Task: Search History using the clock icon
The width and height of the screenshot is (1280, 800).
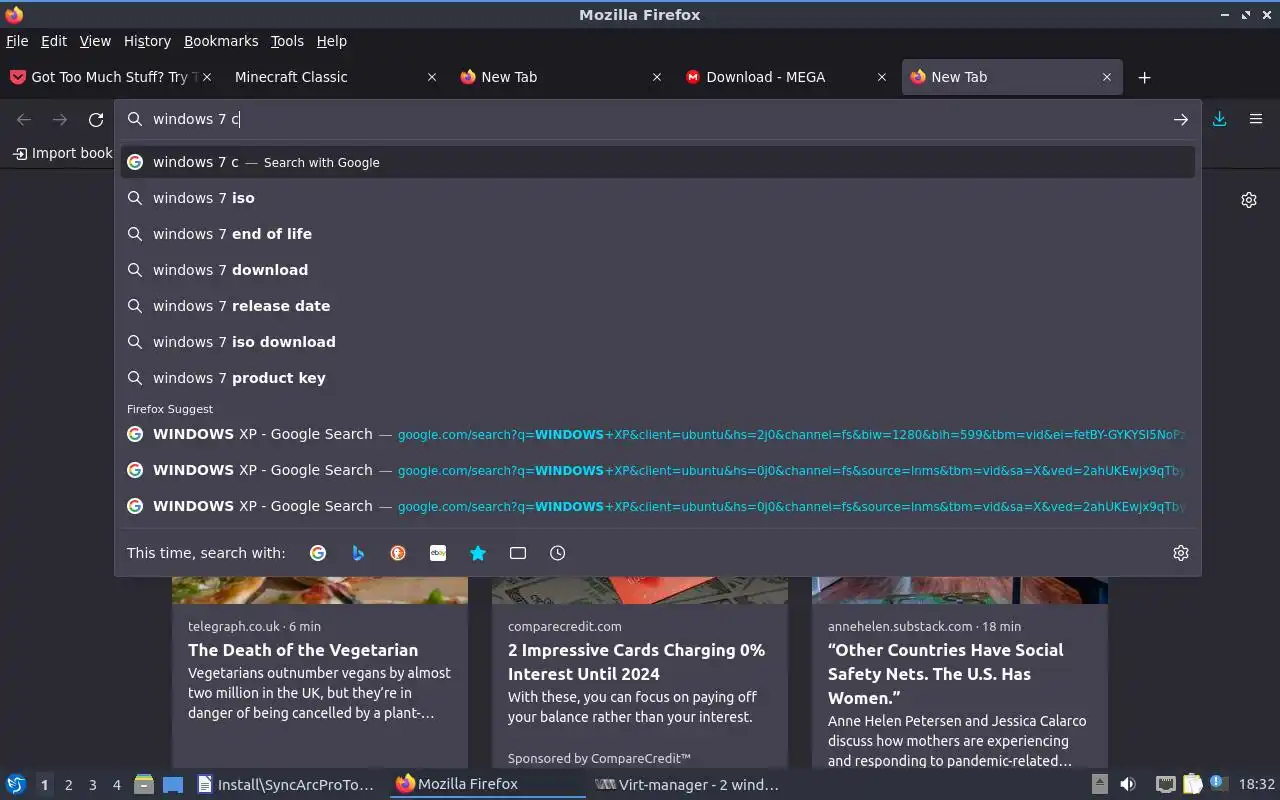Action: point(558,553)
